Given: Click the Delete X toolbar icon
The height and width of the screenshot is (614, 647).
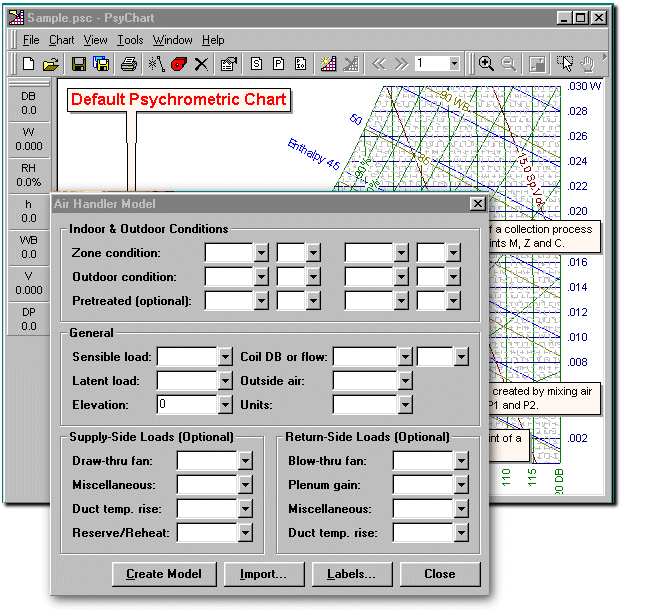Looking at the screenshot, I should tap(201, 64).
